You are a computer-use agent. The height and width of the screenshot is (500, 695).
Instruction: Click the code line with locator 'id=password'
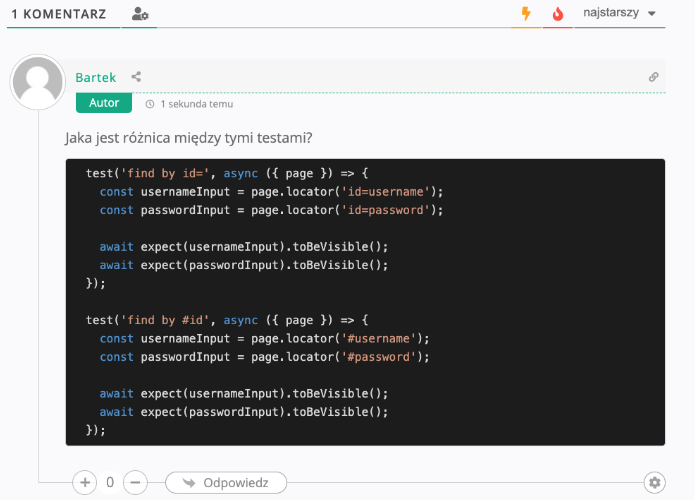(x=271, y=210)
